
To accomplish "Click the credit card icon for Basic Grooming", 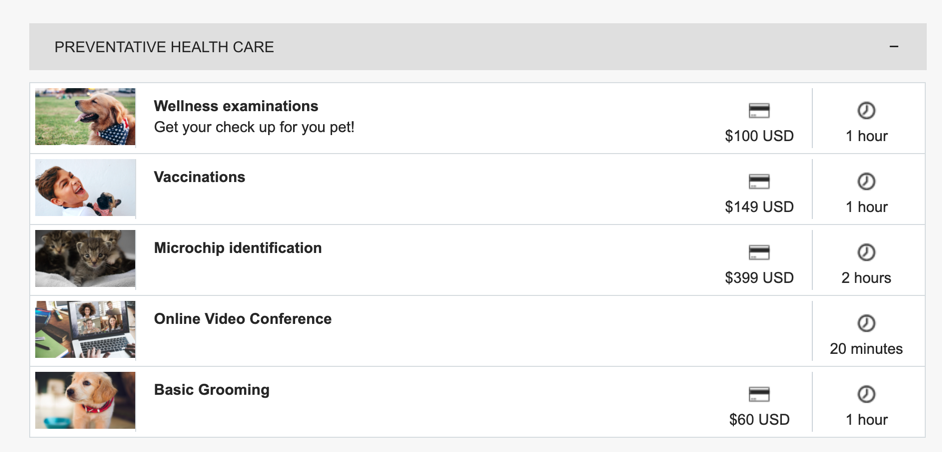I will (759, 394).
